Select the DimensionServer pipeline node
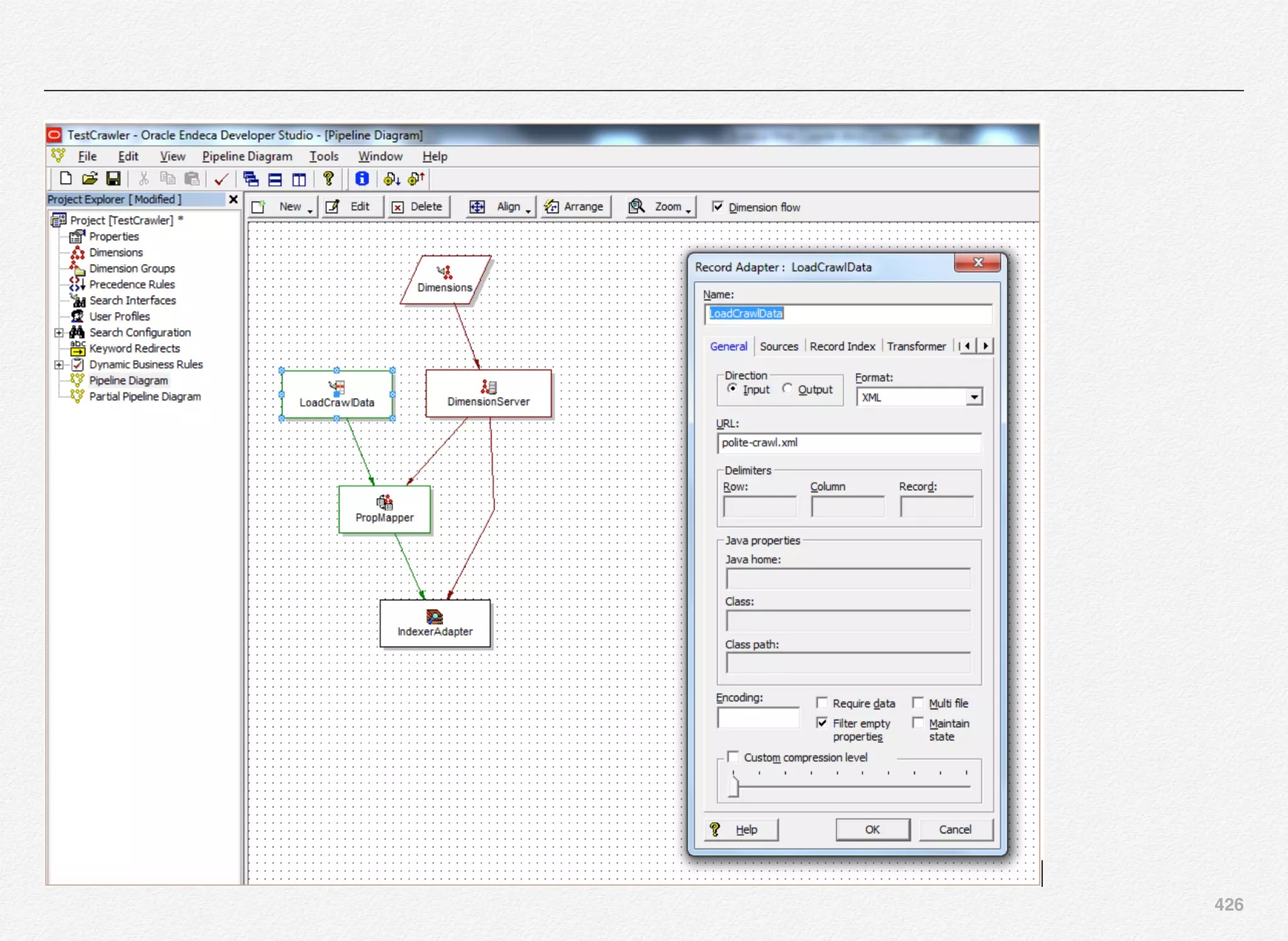The height and width of the screenshot is (941, 1288). 488,394
